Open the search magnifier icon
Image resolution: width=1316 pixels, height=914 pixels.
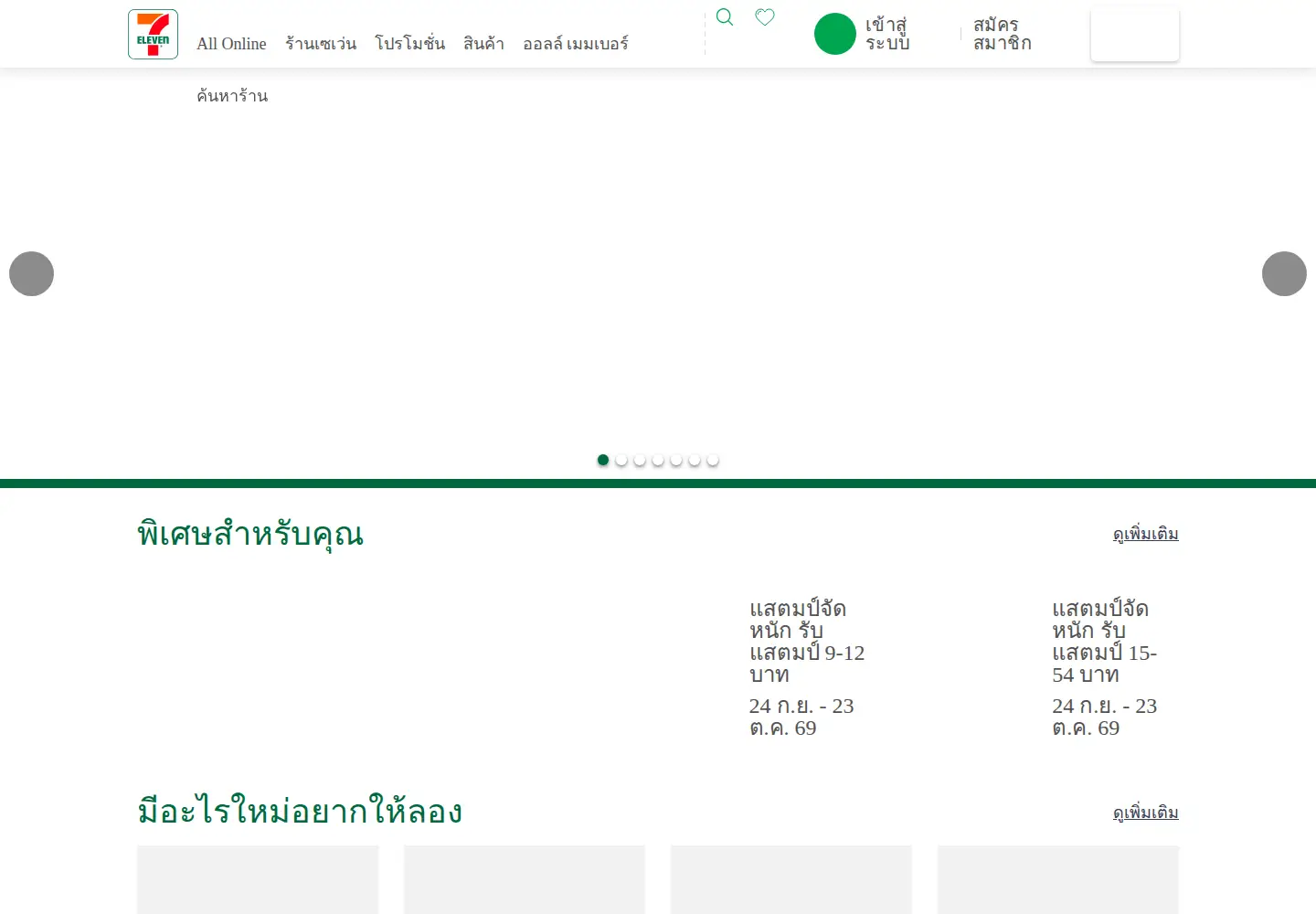[725, 17]
